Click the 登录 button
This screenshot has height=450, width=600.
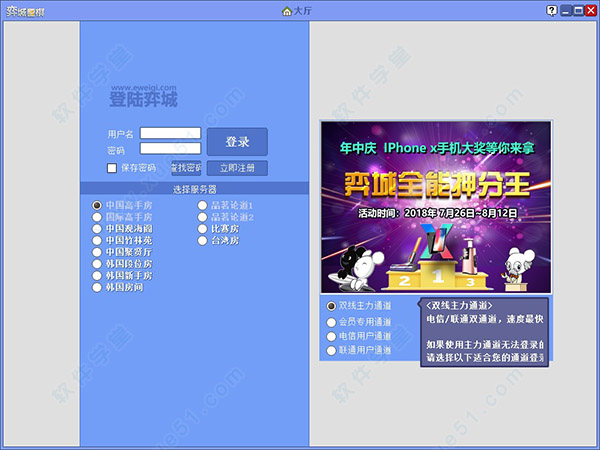coord(237,142)
